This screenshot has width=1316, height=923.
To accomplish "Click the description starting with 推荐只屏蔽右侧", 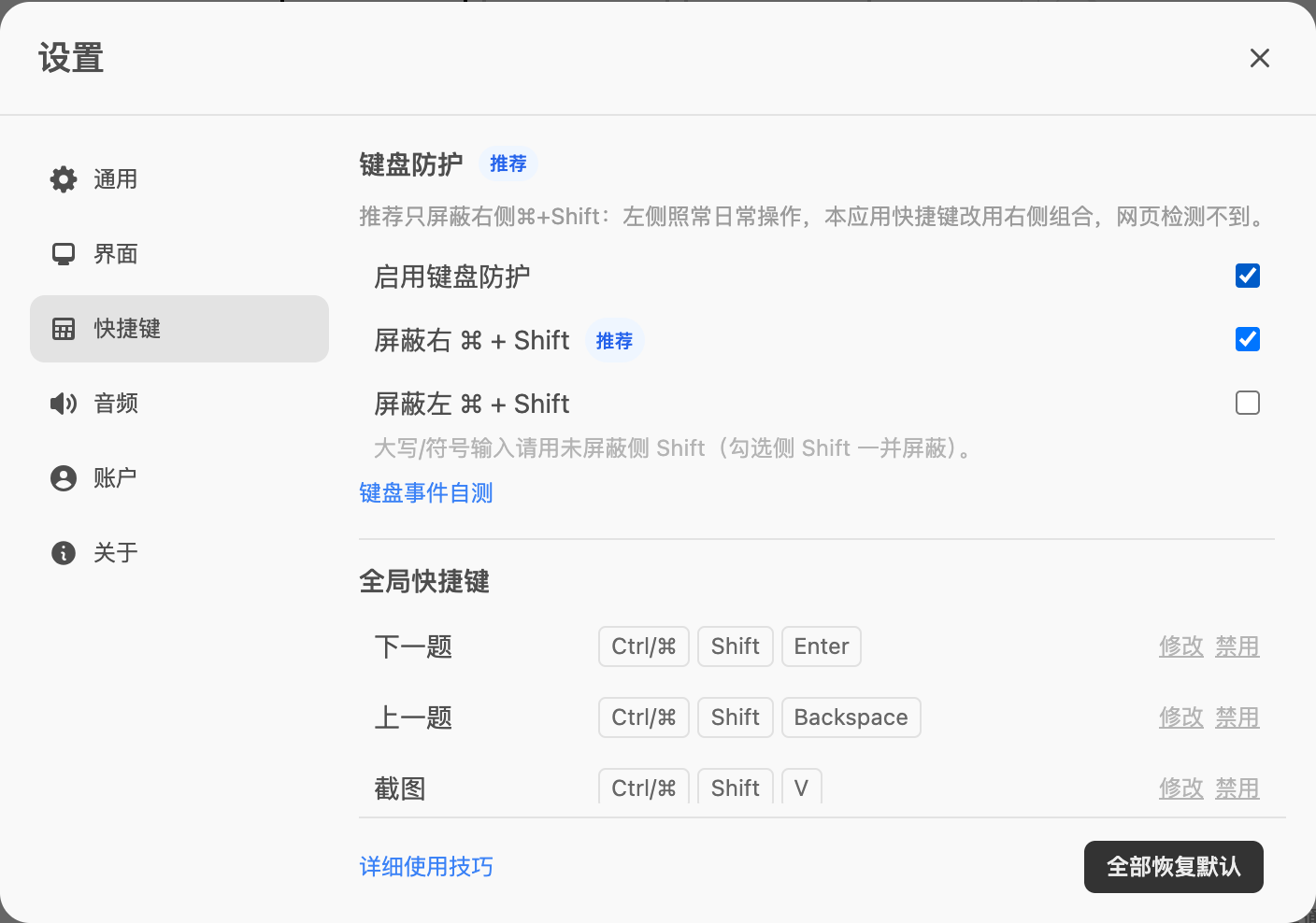I will (x=815, y=217).
